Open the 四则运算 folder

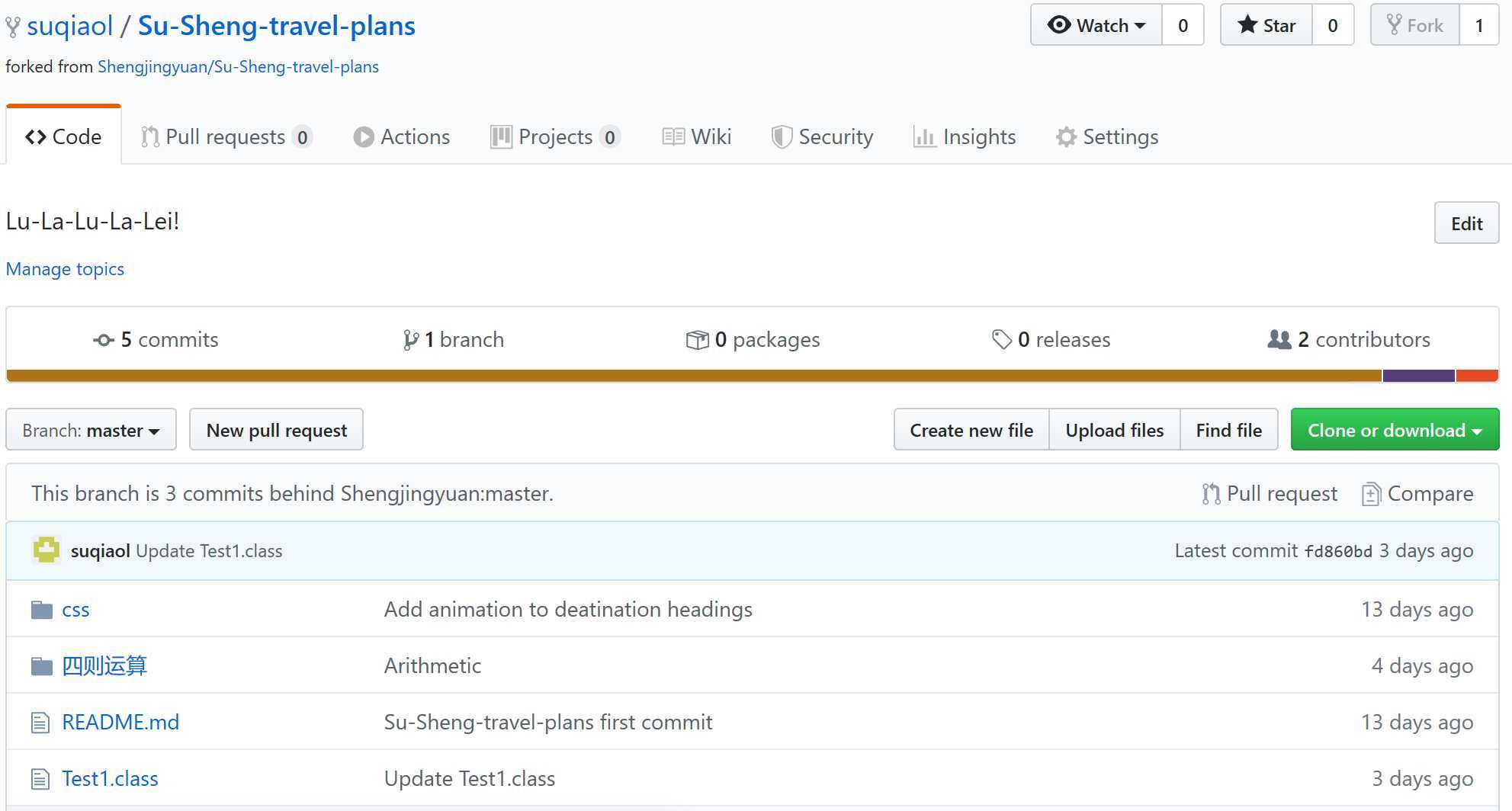pyautogui.click(x=104, y=666)
